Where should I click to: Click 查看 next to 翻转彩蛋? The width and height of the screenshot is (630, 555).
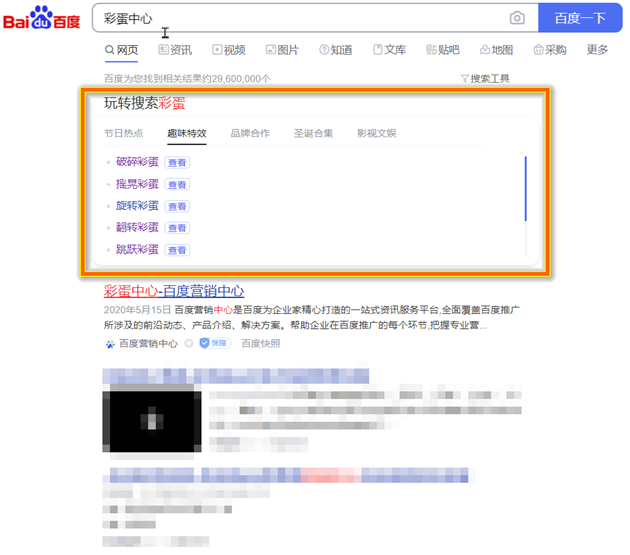click(177, 228)
